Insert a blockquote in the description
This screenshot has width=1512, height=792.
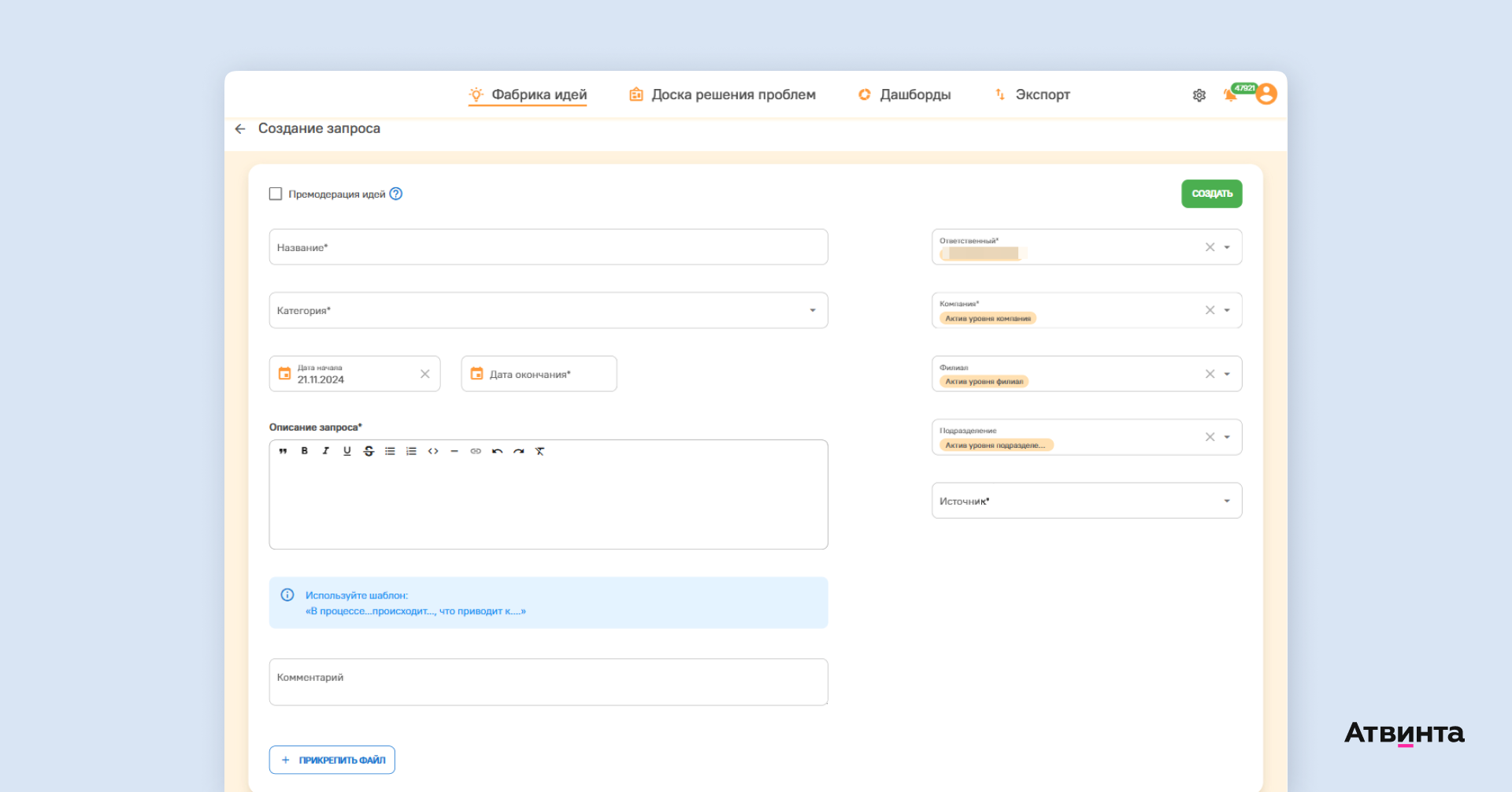tap(283, 451)
